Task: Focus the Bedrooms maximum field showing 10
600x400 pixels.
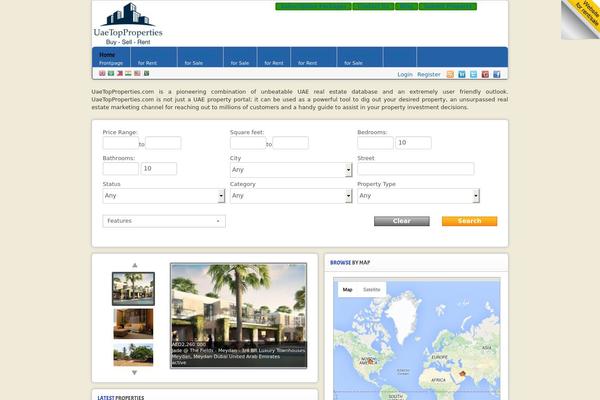Action: point(413,143)
